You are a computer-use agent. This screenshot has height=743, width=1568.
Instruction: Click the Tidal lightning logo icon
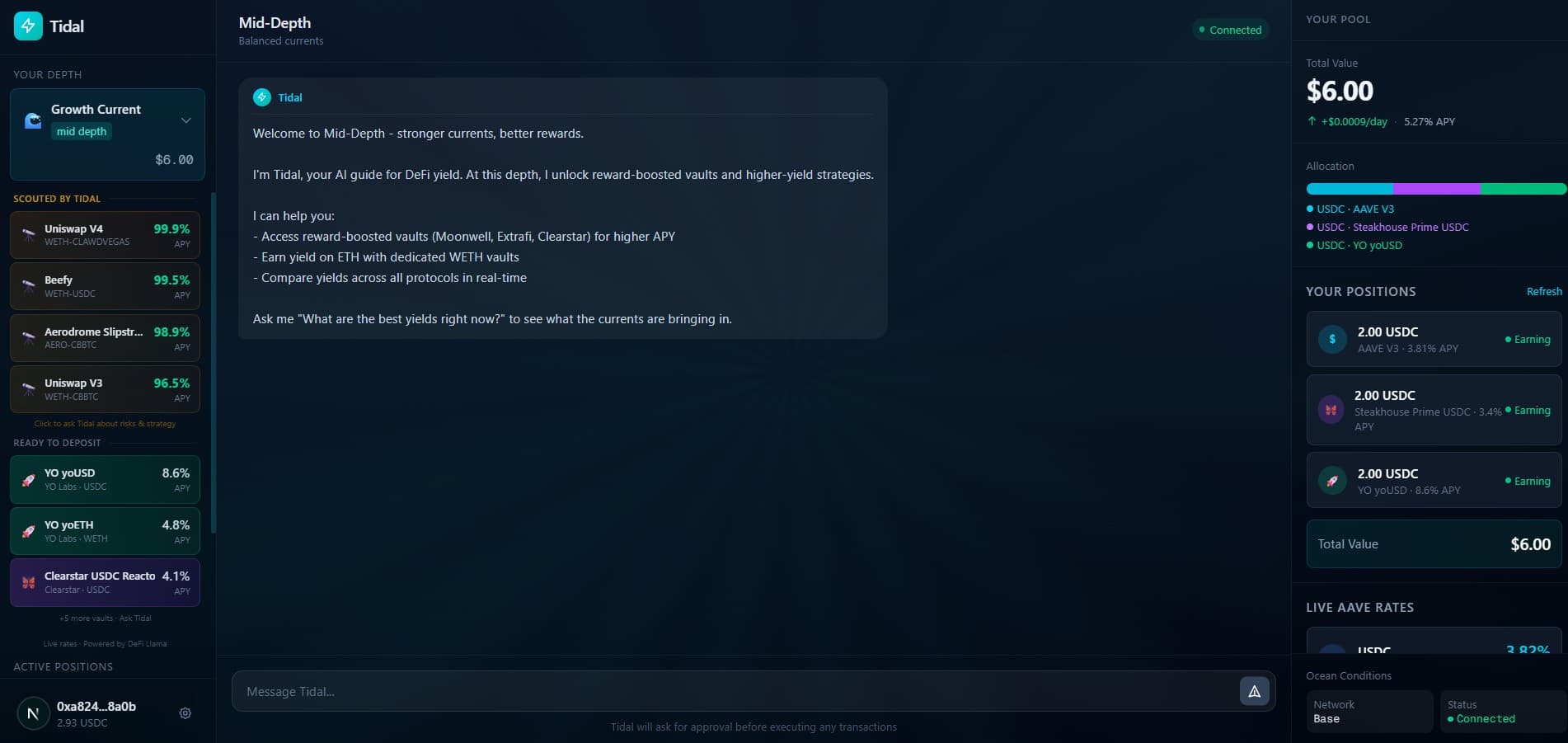pos(28,26)
